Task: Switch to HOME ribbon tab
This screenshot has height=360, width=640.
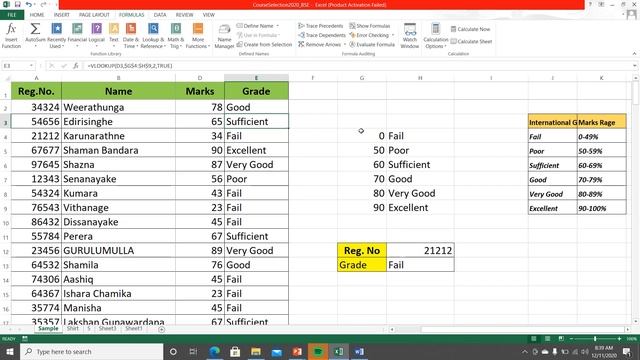Action: pyautogui.click(x=37, y=15)
